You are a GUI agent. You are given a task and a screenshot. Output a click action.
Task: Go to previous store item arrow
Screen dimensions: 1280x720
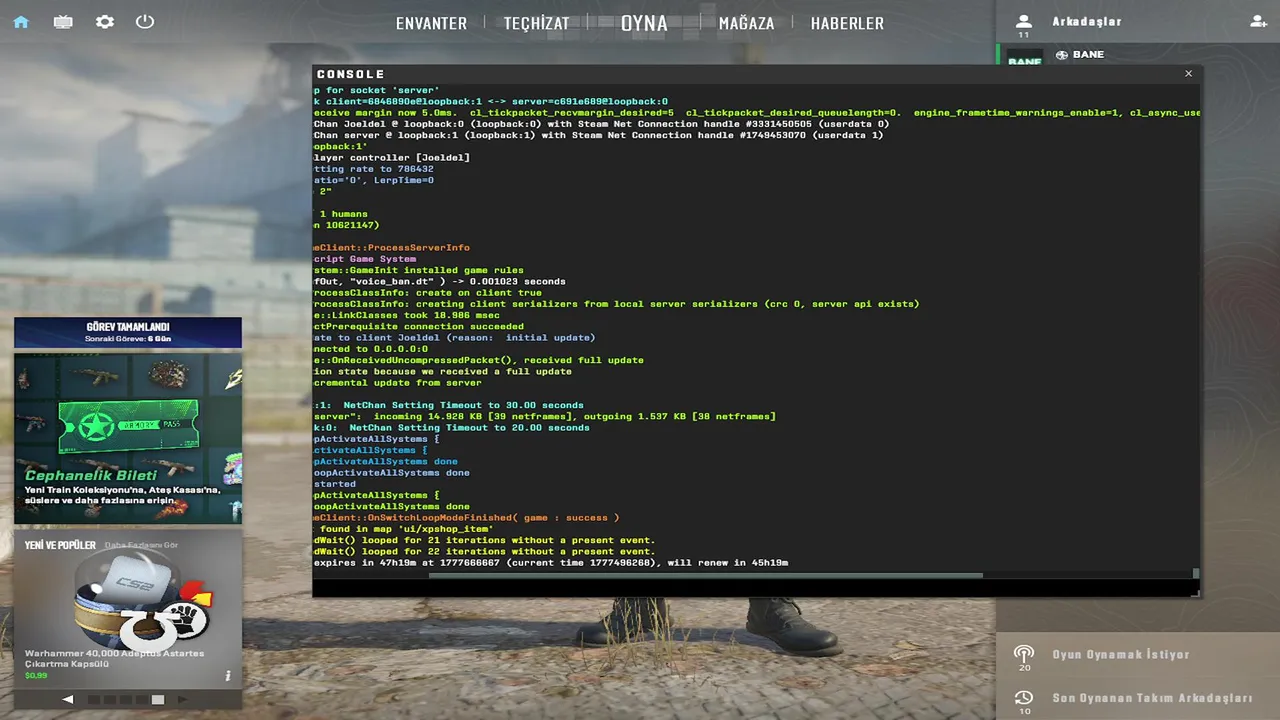(x=68, y=699)
